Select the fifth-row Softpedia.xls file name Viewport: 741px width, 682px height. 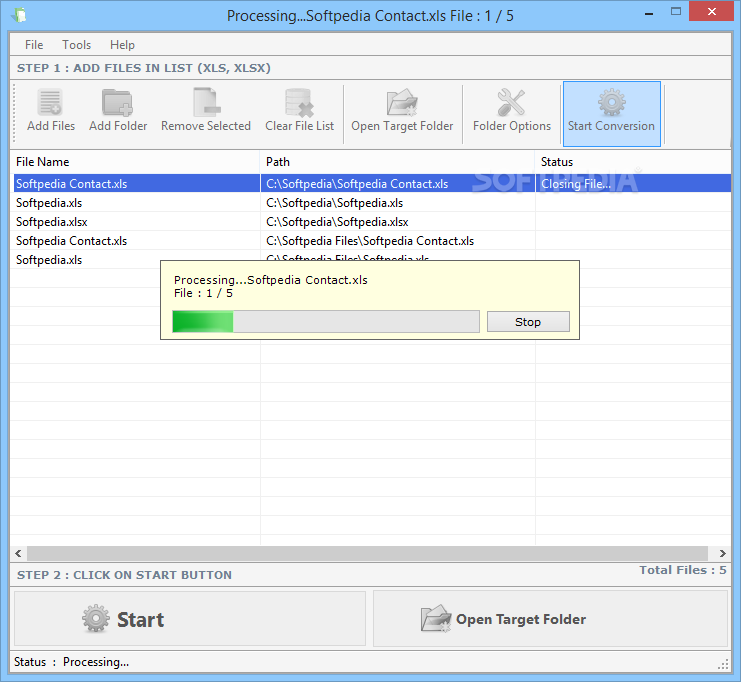(49, 260)
